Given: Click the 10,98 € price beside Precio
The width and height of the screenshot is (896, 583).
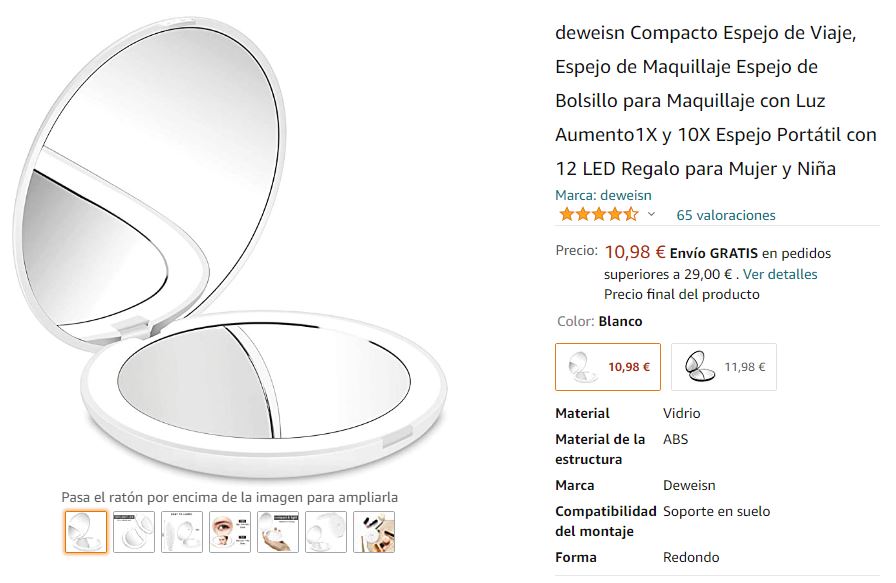Looking at the screenshot, I should point(635,252).
